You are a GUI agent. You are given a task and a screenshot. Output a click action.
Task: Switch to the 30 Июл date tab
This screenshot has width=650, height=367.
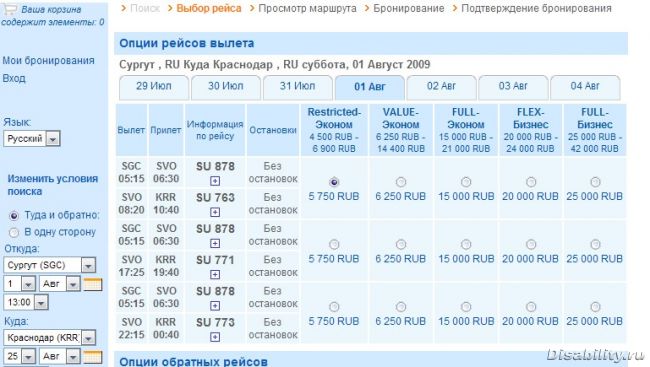coord(226,87)
